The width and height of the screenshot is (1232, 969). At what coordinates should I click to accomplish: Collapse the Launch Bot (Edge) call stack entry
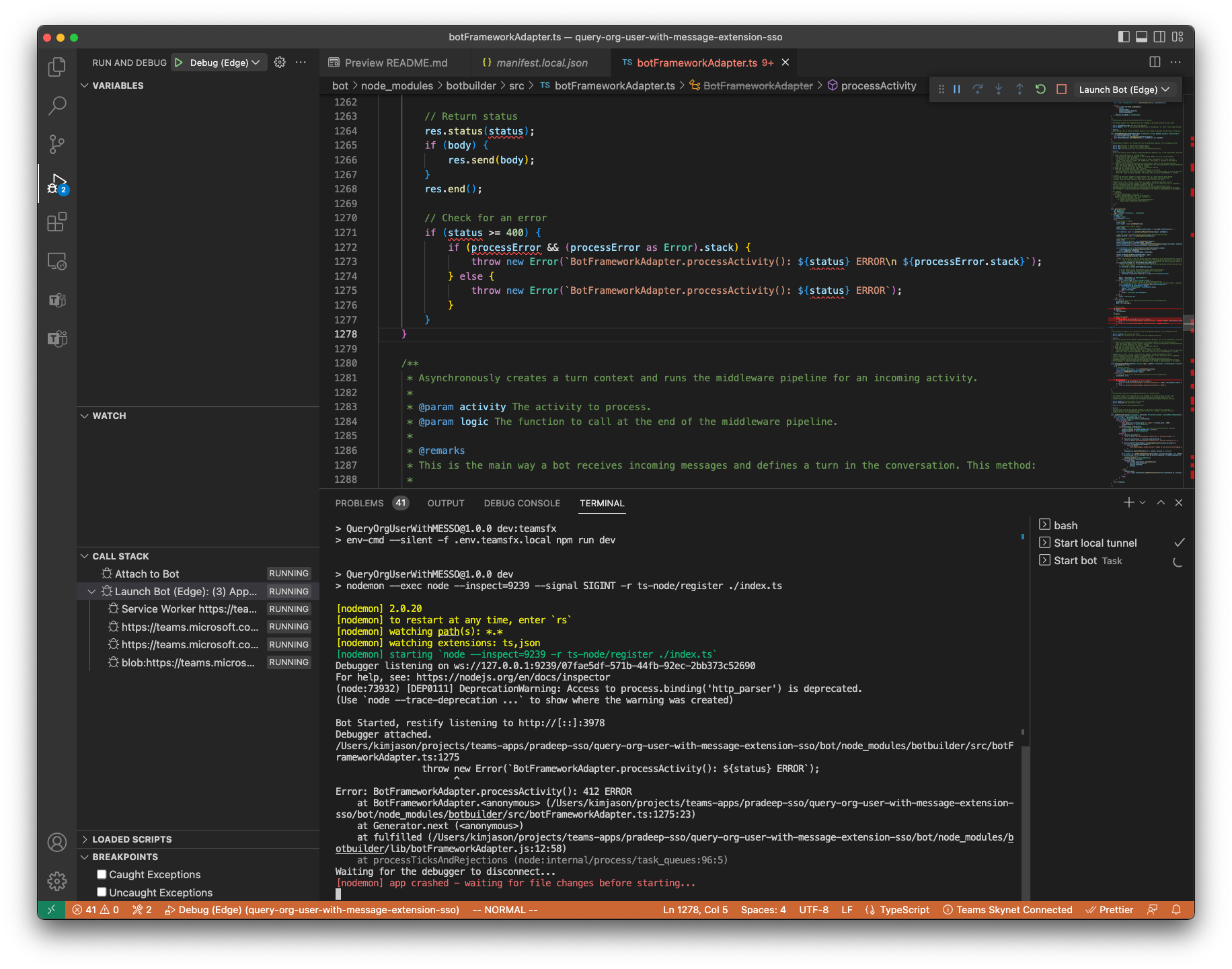pos(91,592)
